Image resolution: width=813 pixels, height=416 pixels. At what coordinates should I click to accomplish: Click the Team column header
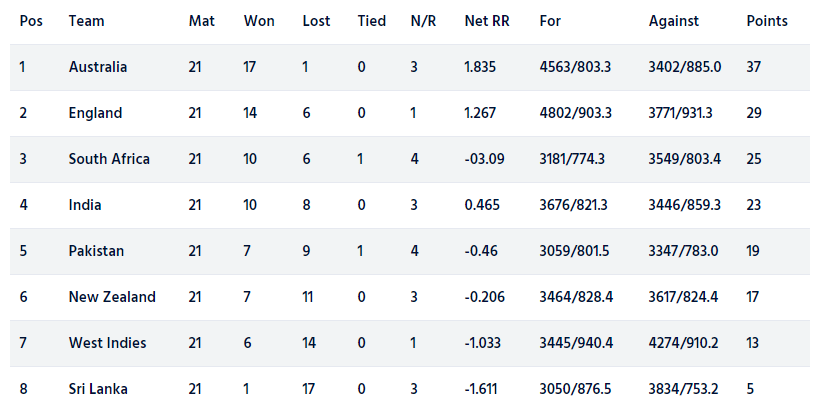[x=86, y=21]
